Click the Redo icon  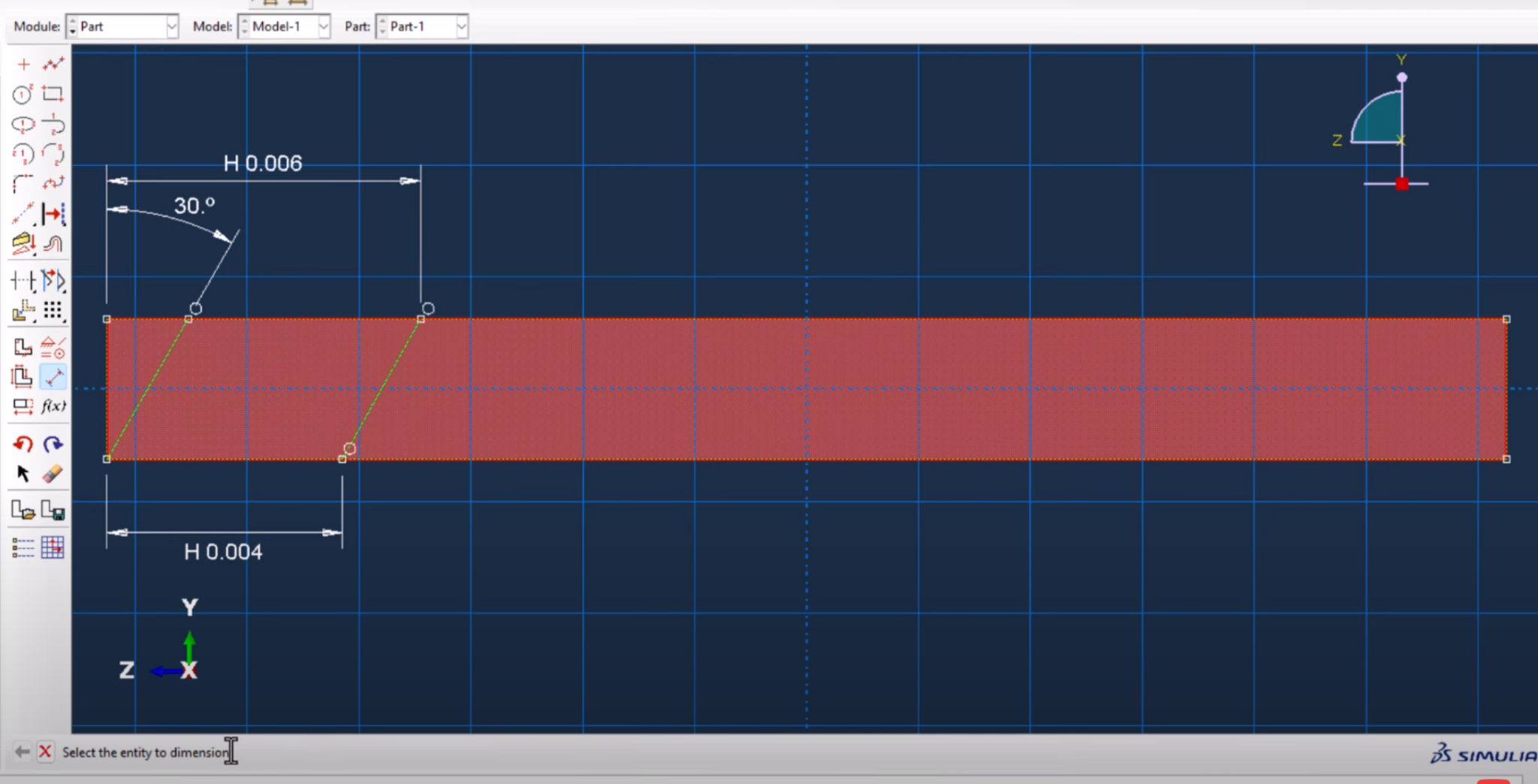[x=53, y=444]
